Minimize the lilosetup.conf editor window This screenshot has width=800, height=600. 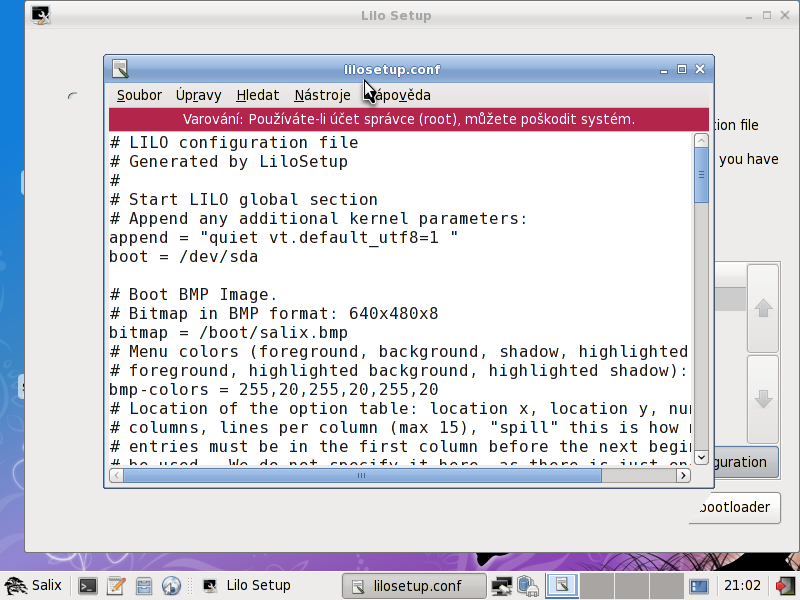coord(664,69)
